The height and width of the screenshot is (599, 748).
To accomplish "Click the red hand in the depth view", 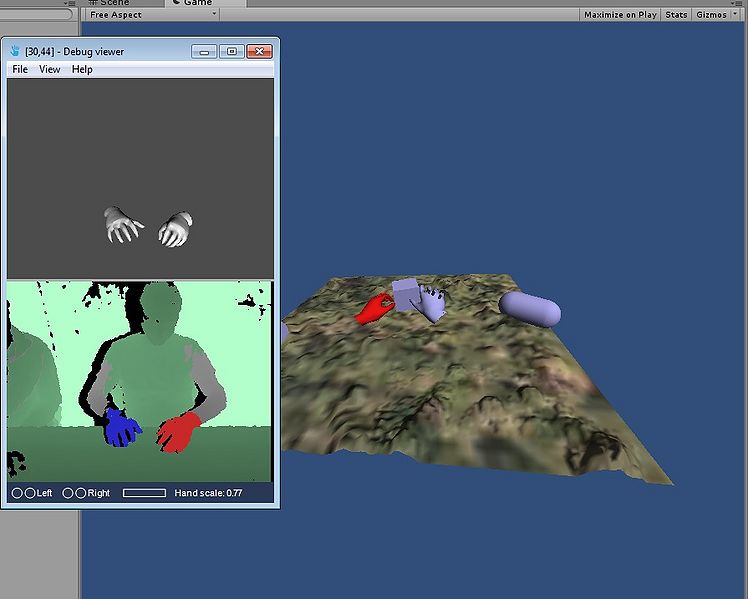I will 179,433.
